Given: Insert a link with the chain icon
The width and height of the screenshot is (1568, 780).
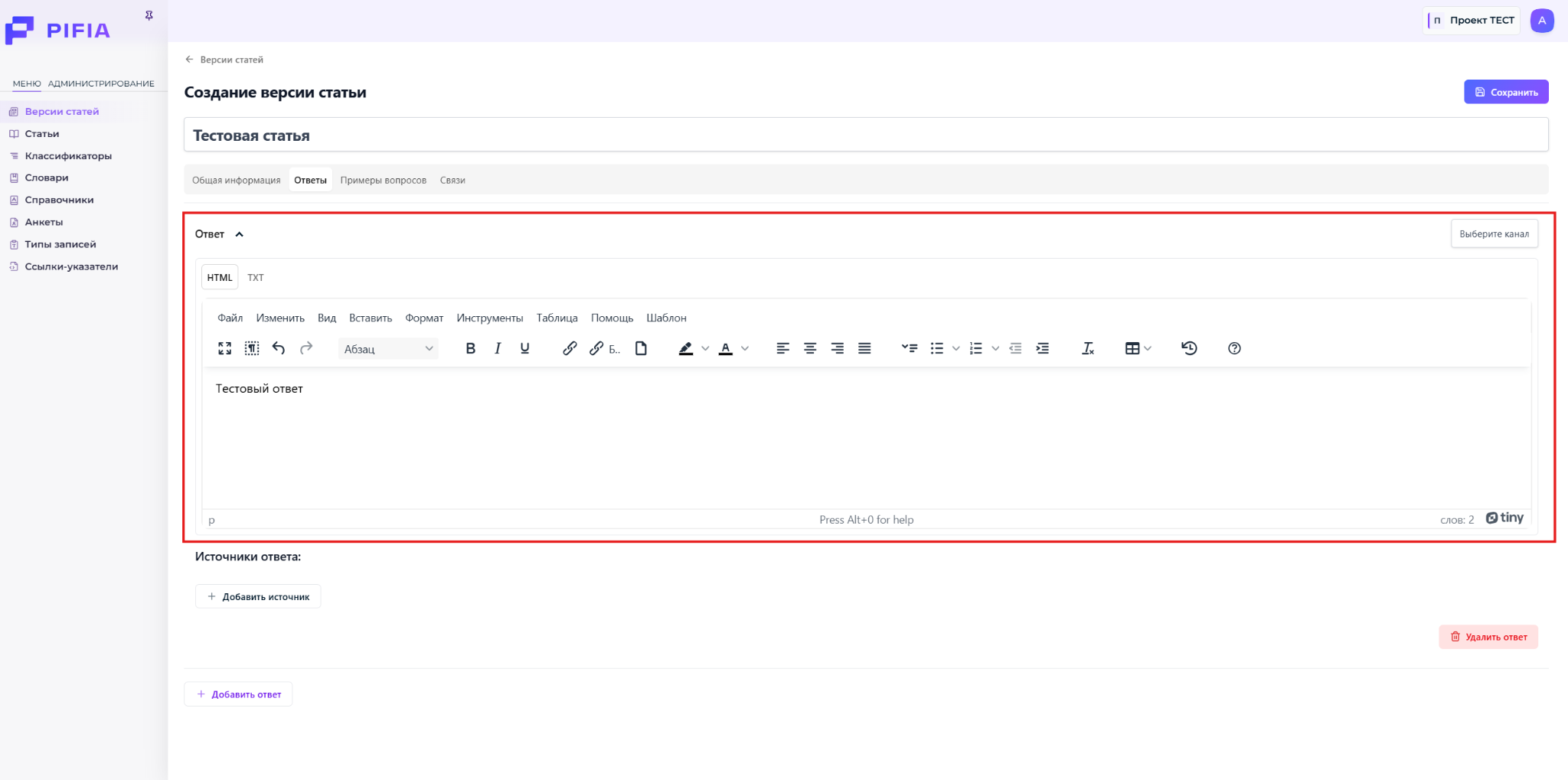Looking at the screenshot, I should (570, 348).
